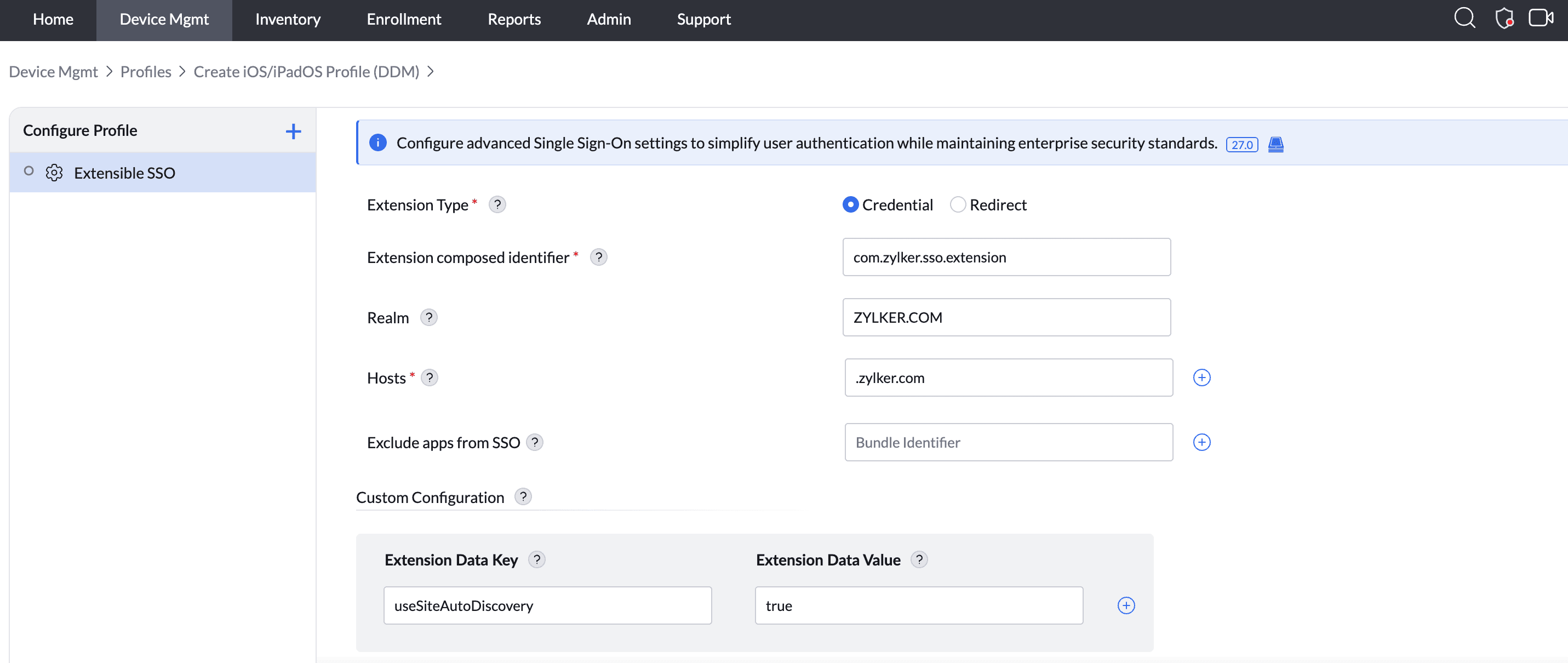Add another extension data key-value row
1568x663 pixels.
click(1126, 605)
